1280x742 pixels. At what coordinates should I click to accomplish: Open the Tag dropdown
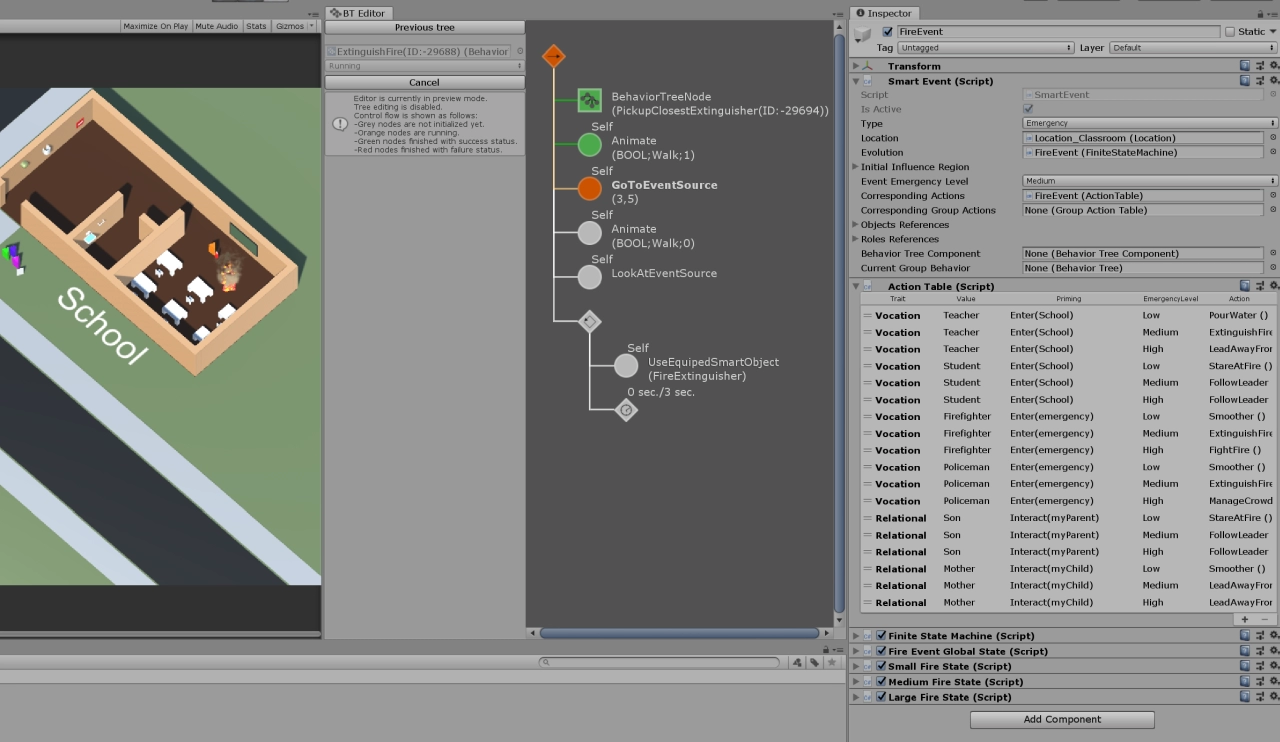tap(986, 47)
